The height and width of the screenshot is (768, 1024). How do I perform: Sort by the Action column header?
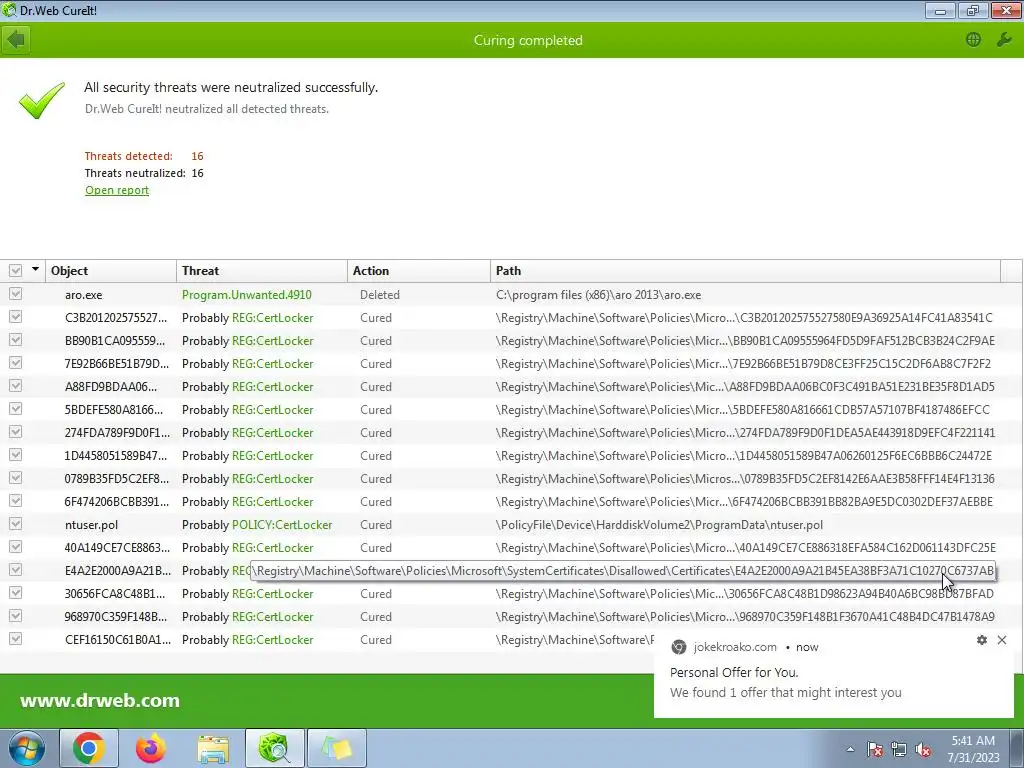(419, 270)
